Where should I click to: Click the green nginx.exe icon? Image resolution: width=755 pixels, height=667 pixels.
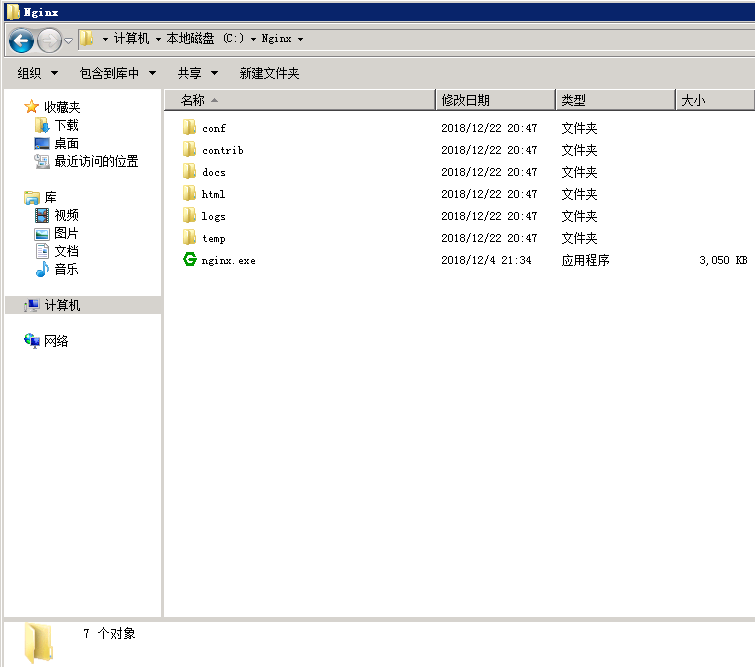[190, 260]
